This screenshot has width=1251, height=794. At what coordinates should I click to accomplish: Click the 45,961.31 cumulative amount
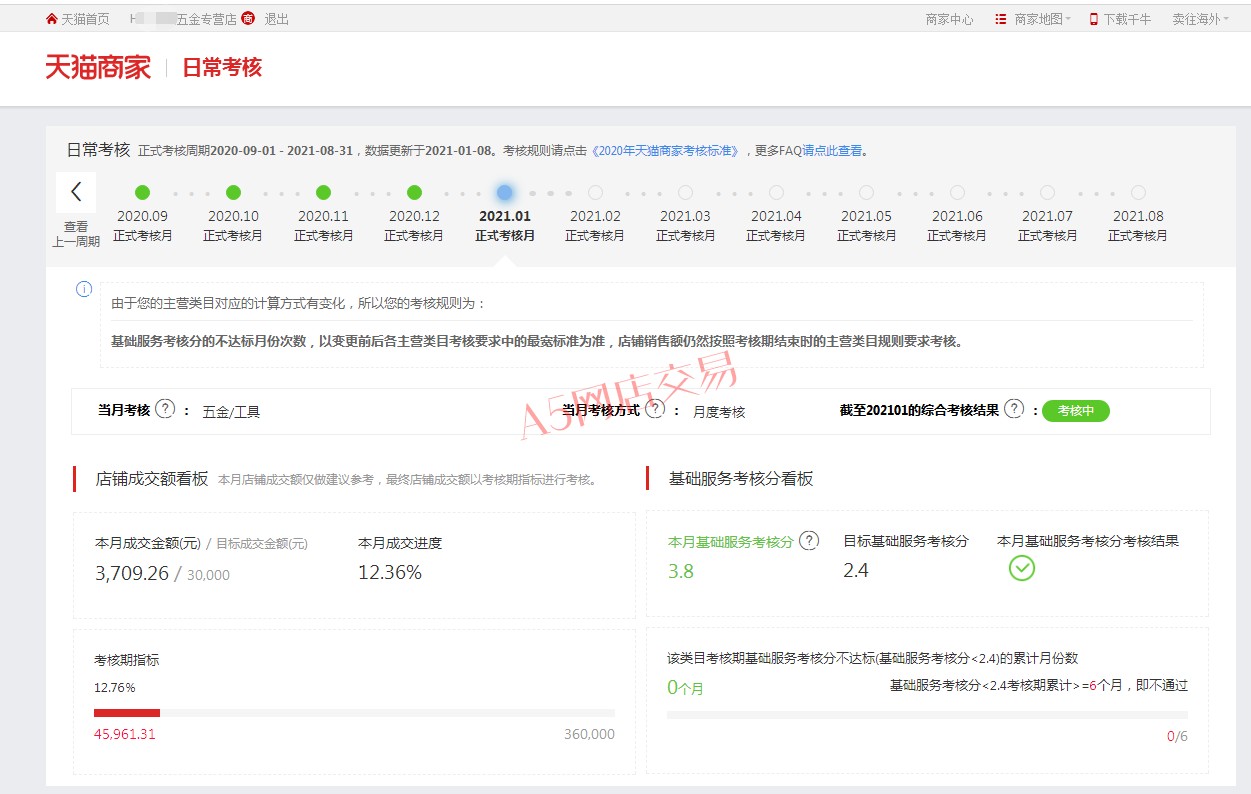pyautogui.click(x=125, y=734)
